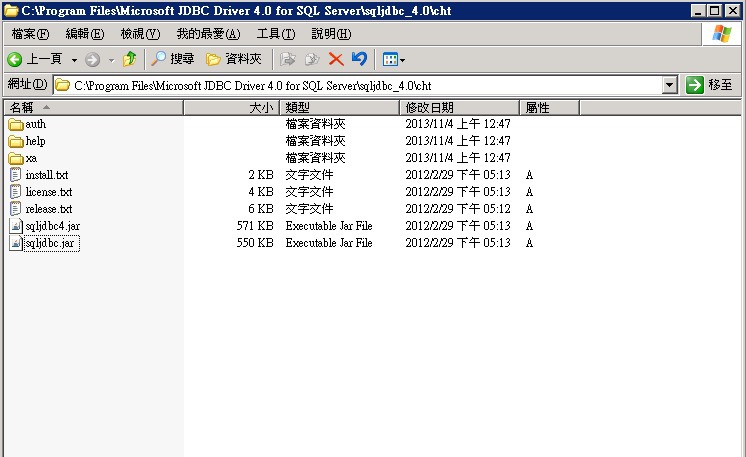
Task: Click the 移至 Go button
Action: click(x=710, y=85)
